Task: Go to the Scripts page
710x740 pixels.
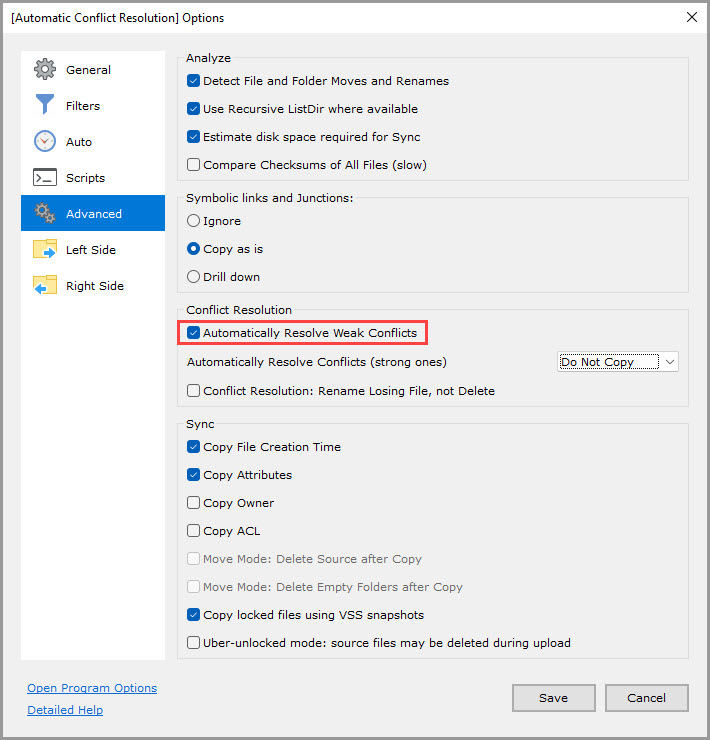Action: (x=93, y=177)
